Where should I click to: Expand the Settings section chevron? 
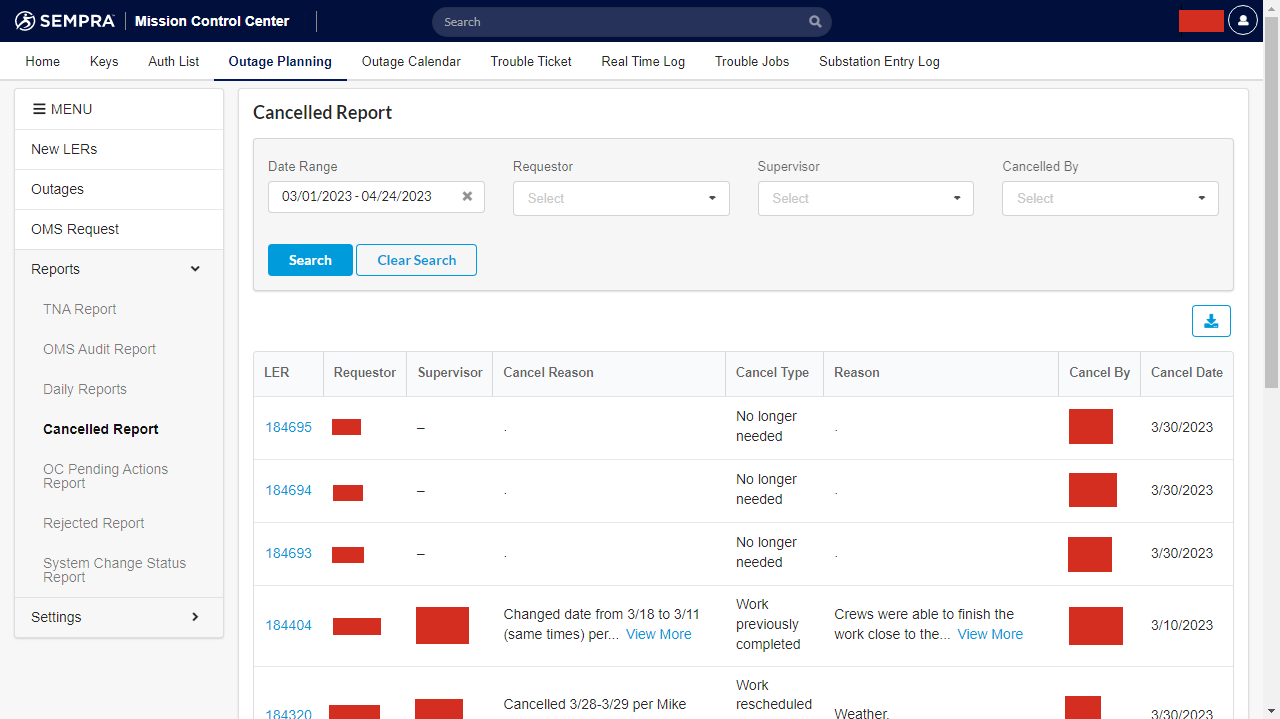196,617
